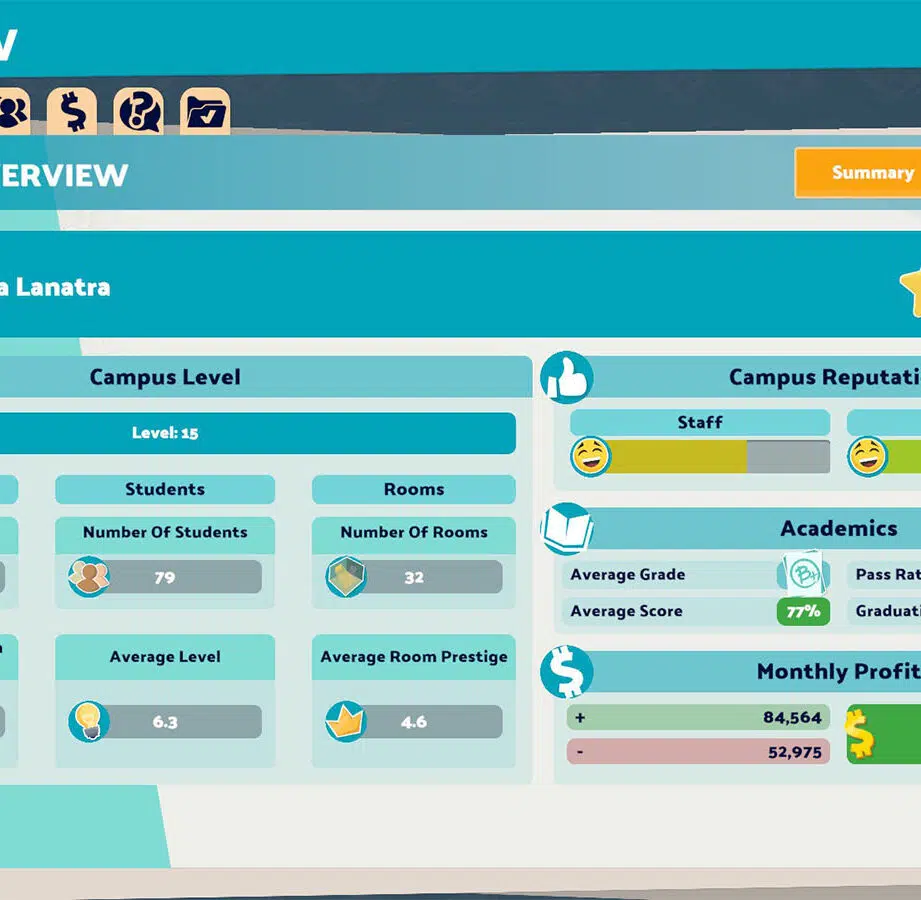This screenshot has height=900, width=921.
Task: Click the income row showing 84,564
Action: tap(698, 717)
